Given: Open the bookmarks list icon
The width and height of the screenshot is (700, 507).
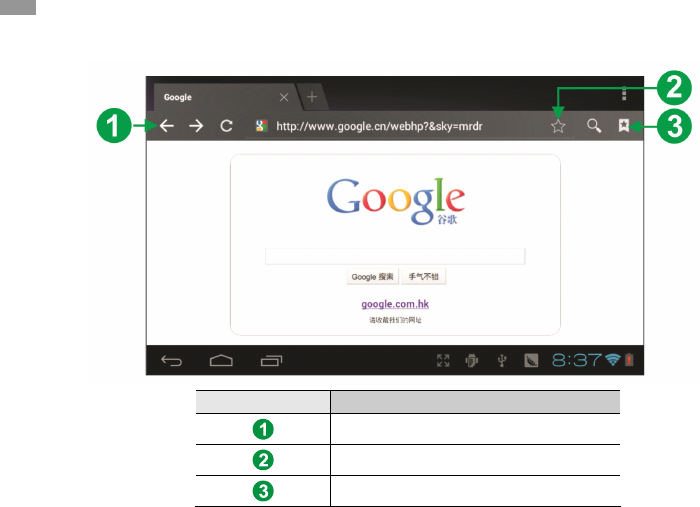Looking at the screenshot, I should point(624,125).
